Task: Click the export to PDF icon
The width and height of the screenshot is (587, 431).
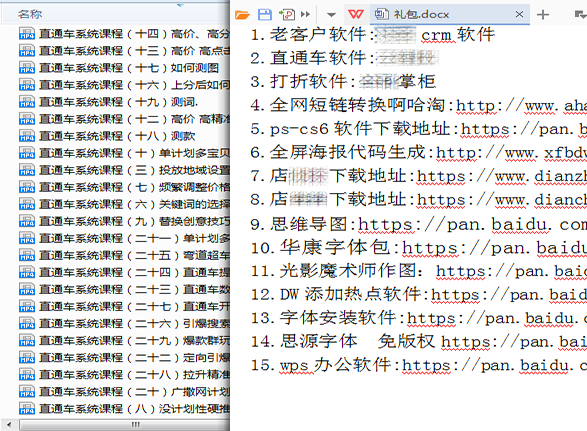Action: pos(287,15)
